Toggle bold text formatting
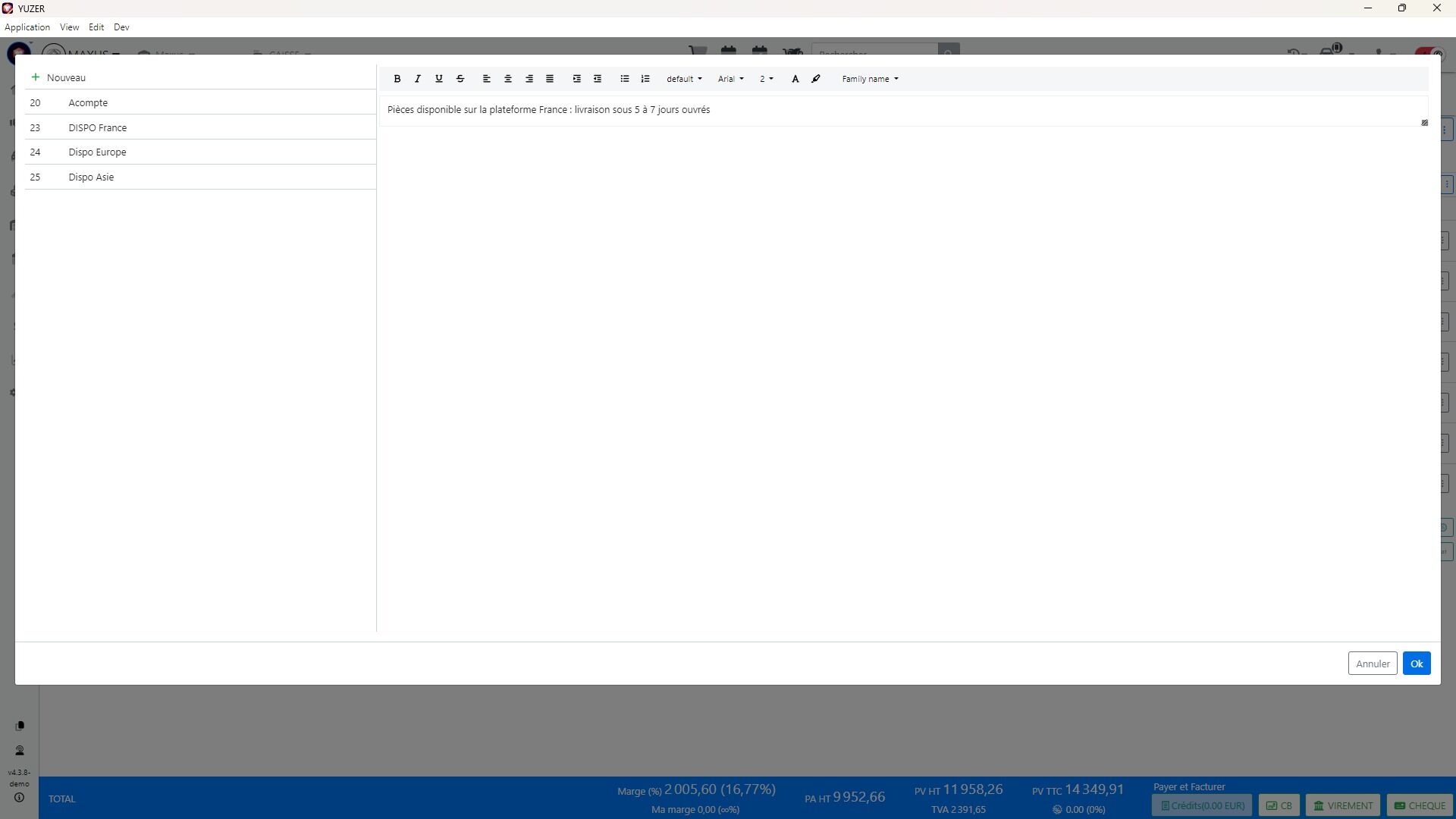1456x819 pixels. [x=397, y=79]
